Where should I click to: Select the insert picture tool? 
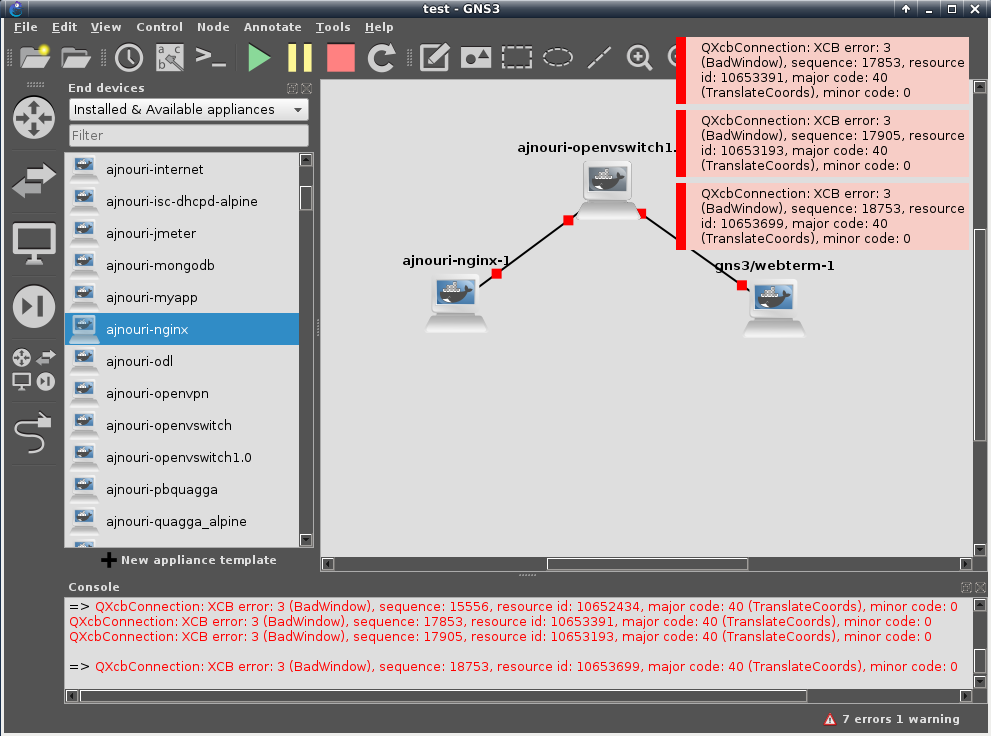(476, 57)
